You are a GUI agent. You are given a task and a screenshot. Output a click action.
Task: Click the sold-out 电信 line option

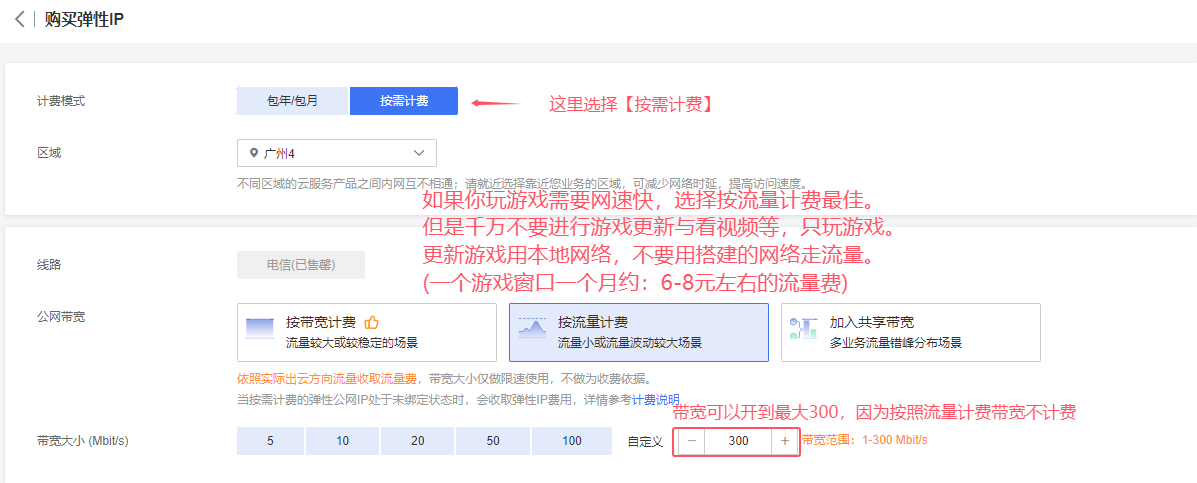(x=301, y=265)
